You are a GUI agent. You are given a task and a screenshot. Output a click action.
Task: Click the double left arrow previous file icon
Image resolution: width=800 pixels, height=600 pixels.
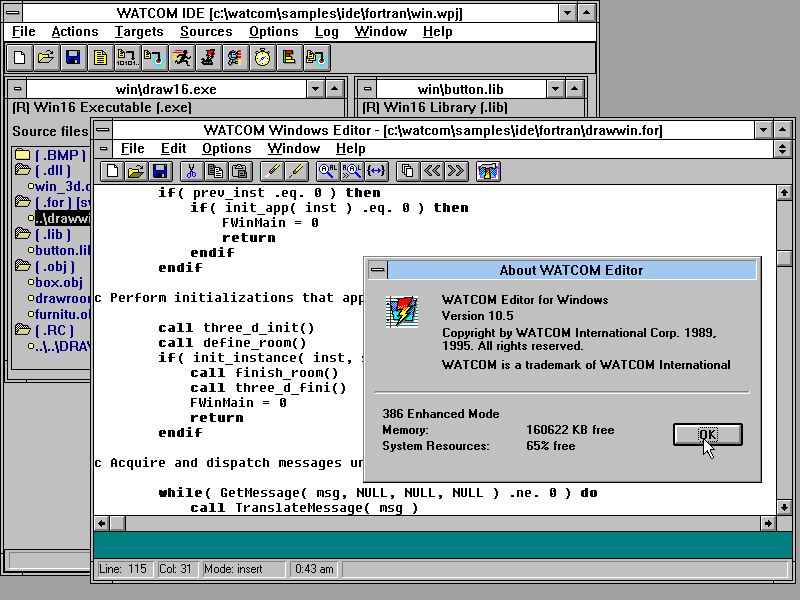pos(432,171)
